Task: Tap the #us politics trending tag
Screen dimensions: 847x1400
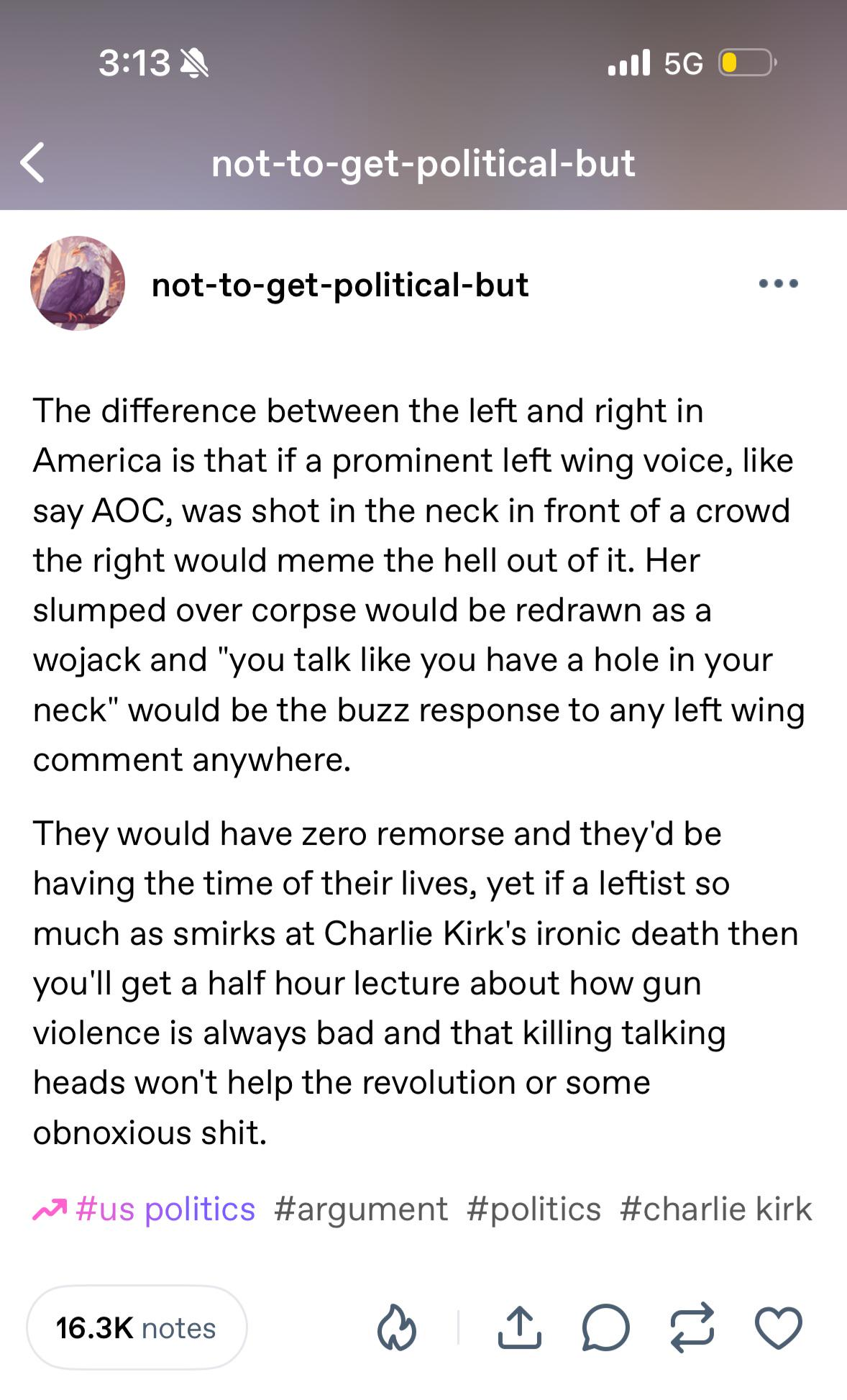Action: 165,1209
